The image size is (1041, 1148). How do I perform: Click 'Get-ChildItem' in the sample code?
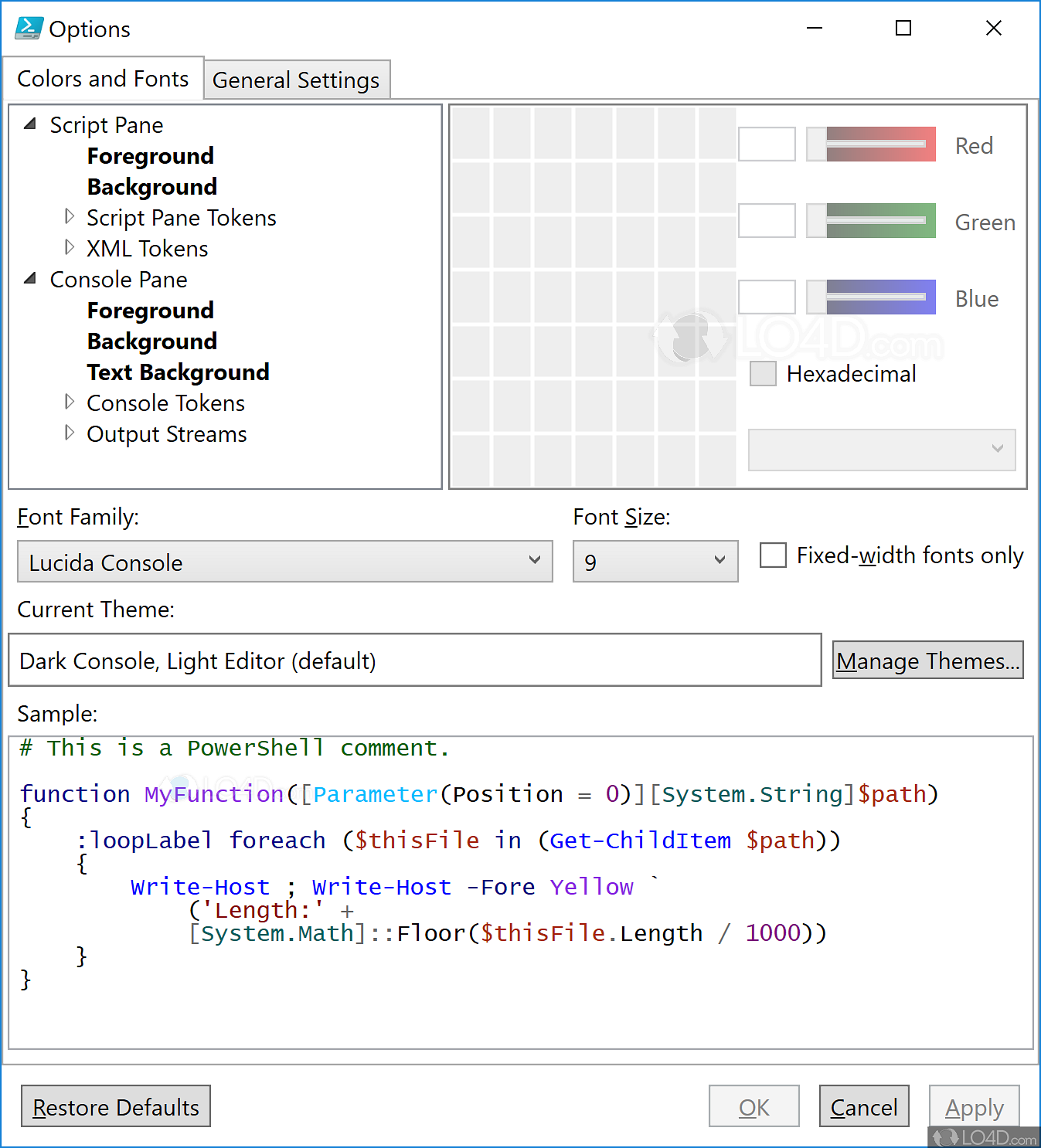point(640,841)
